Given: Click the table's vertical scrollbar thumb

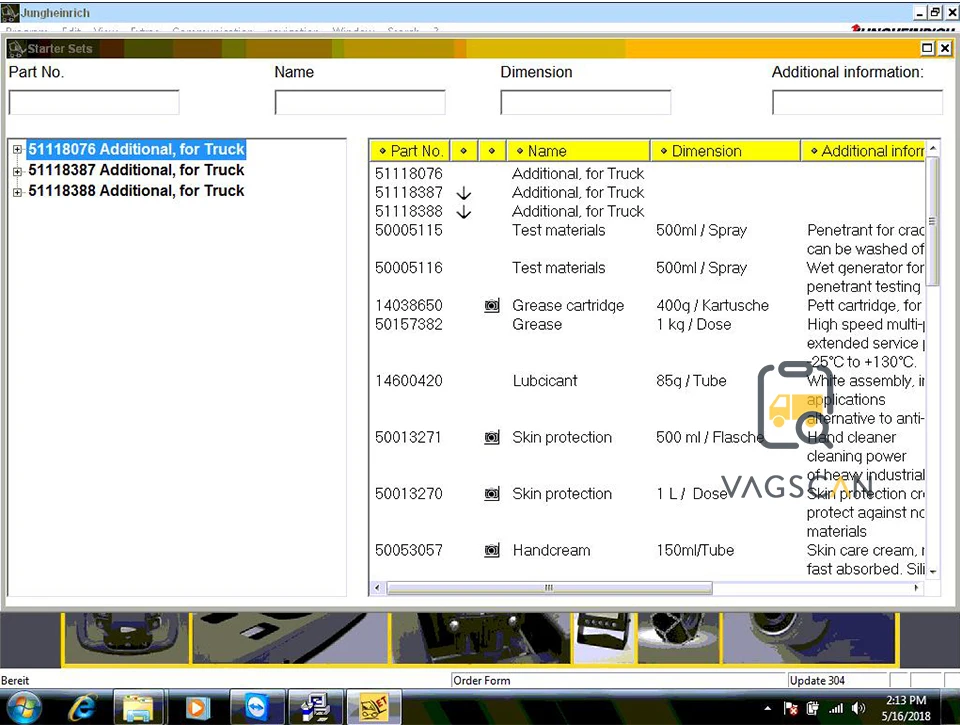Looking at the screenshot, I should (x=932, y=222).
